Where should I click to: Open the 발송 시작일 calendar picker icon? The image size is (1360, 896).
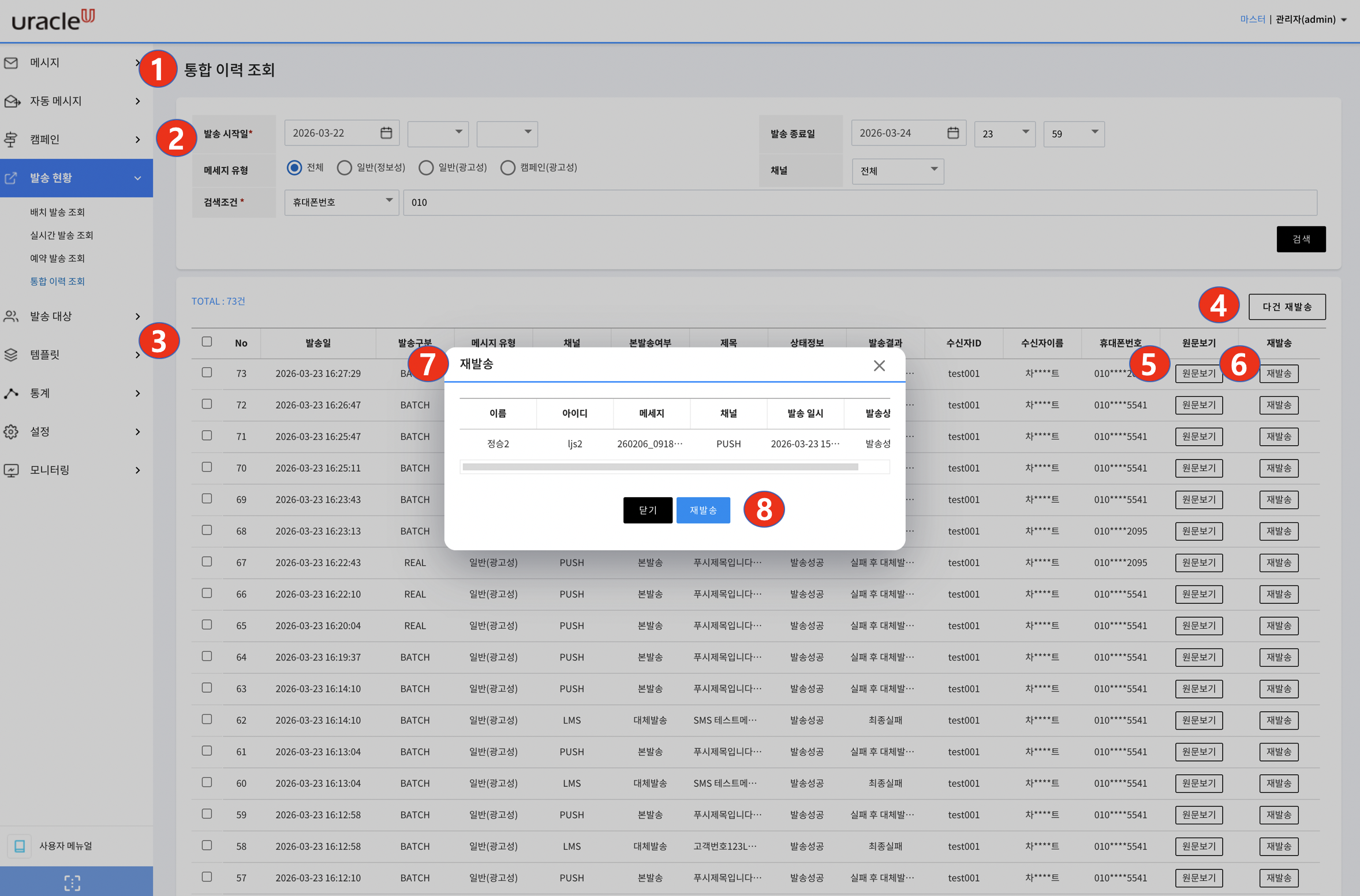coord(386,133)
